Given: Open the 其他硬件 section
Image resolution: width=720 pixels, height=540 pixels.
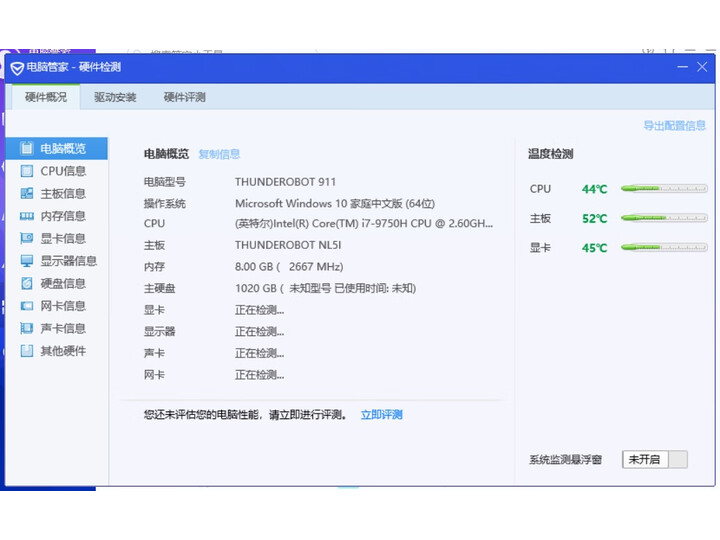Looking at the screenshot, I should pos(57,351).
